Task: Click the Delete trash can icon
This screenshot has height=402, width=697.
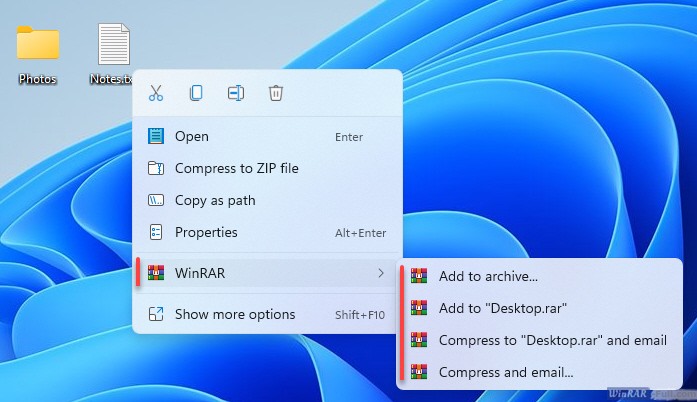Action: [276, 93]
